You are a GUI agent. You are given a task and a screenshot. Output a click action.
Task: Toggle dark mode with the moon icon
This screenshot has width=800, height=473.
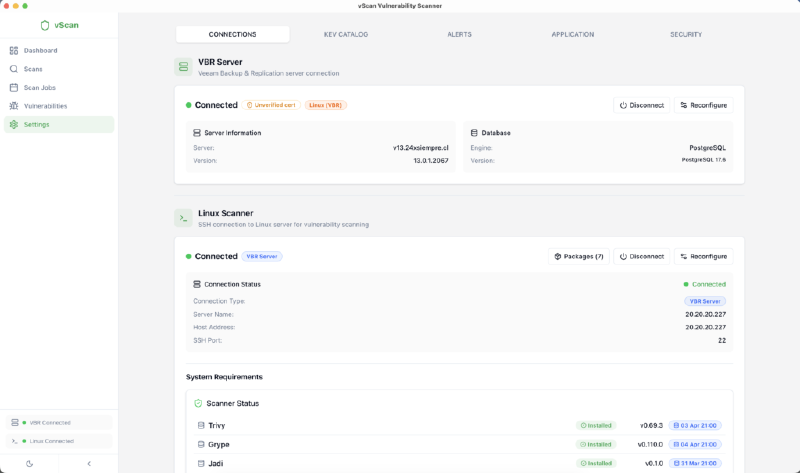(x=30, y=464)
